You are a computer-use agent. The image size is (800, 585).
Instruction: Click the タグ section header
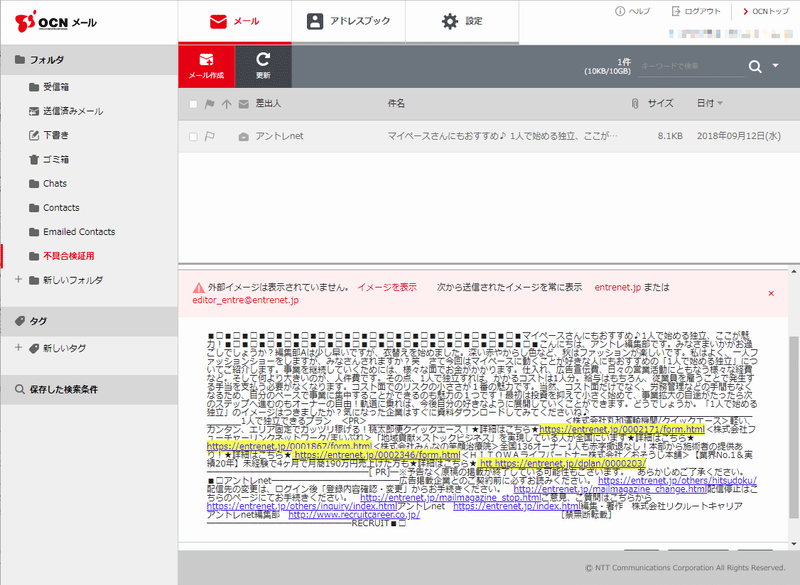[x=89, y=321]
